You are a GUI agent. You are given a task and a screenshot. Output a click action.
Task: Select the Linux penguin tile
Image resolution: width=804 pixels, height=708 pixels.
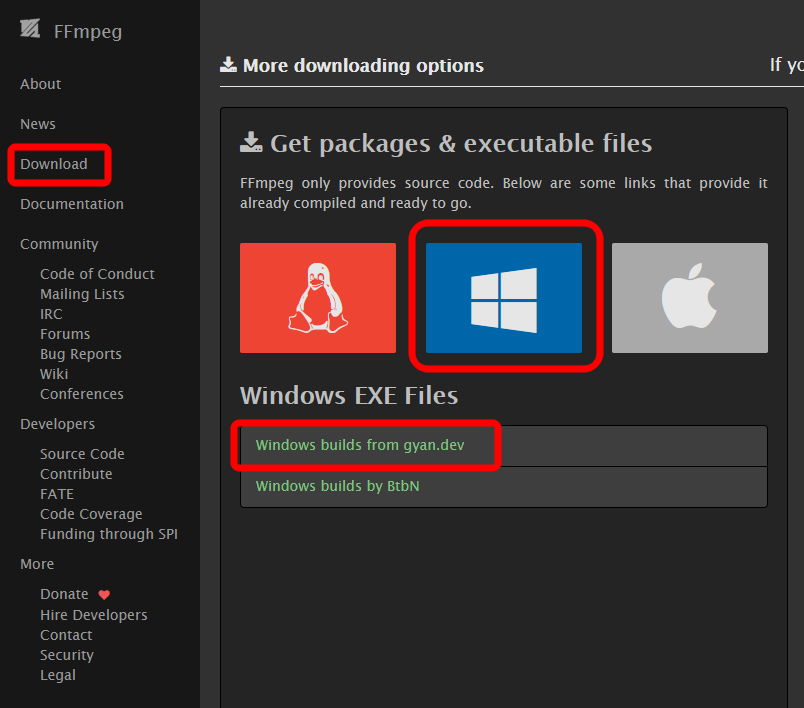coord(318,298)
